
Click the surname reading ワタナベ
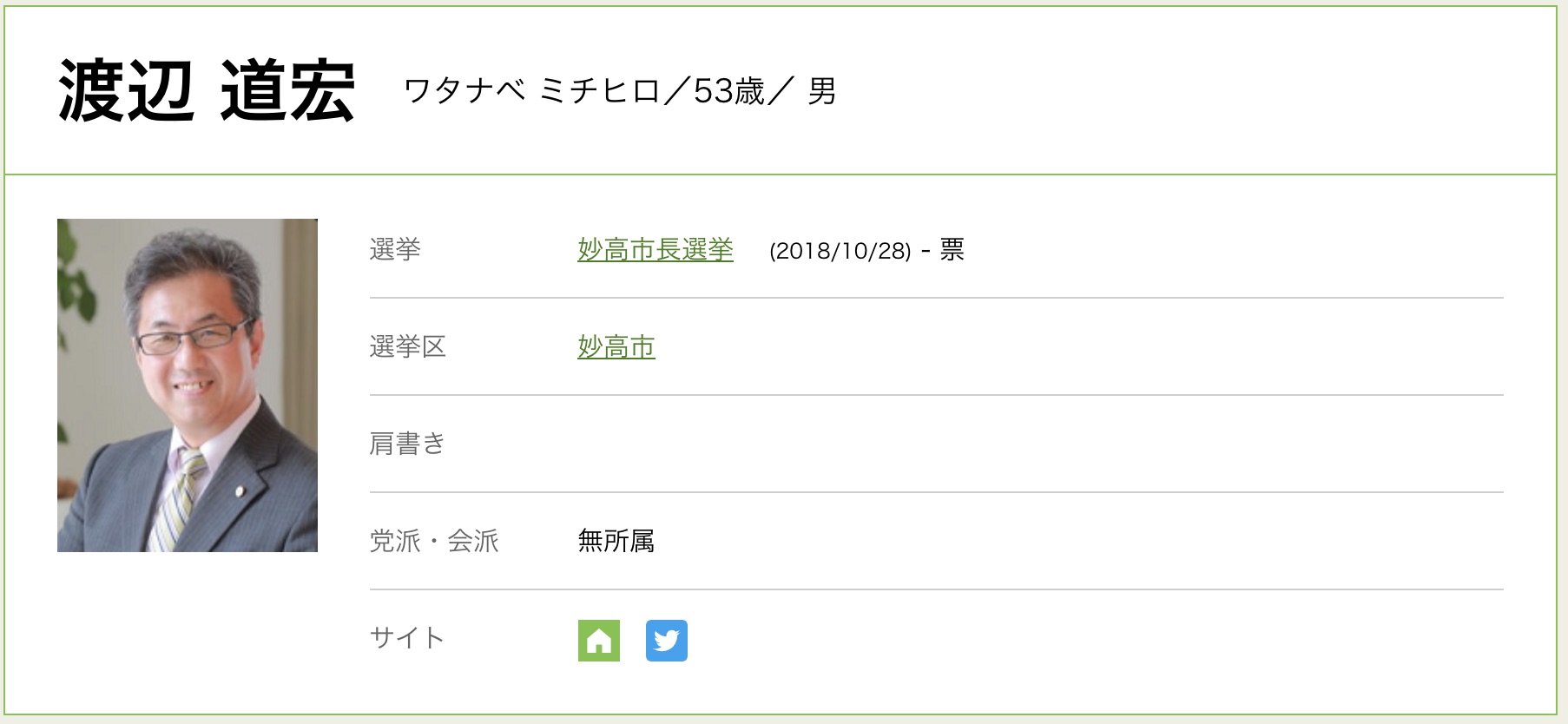click(464, 91)
